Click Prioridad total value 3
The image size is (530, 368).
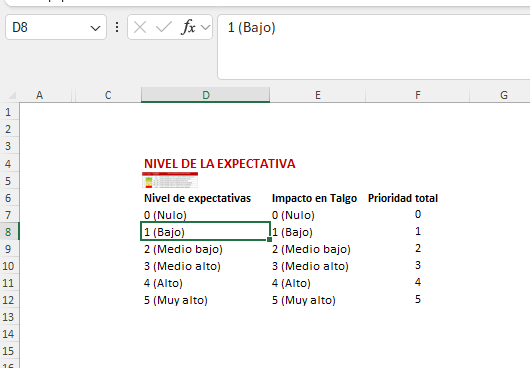418,265
